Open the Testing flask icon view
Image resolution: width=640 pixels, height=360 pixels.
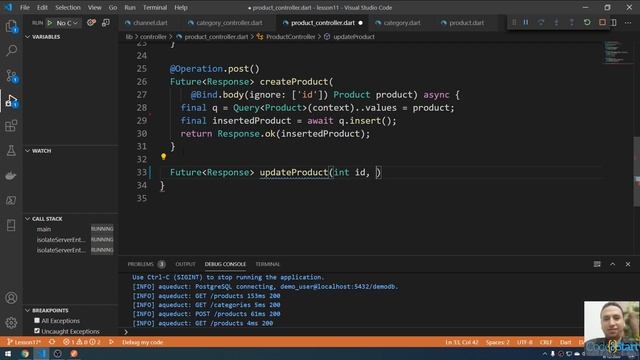coord(11,151)
